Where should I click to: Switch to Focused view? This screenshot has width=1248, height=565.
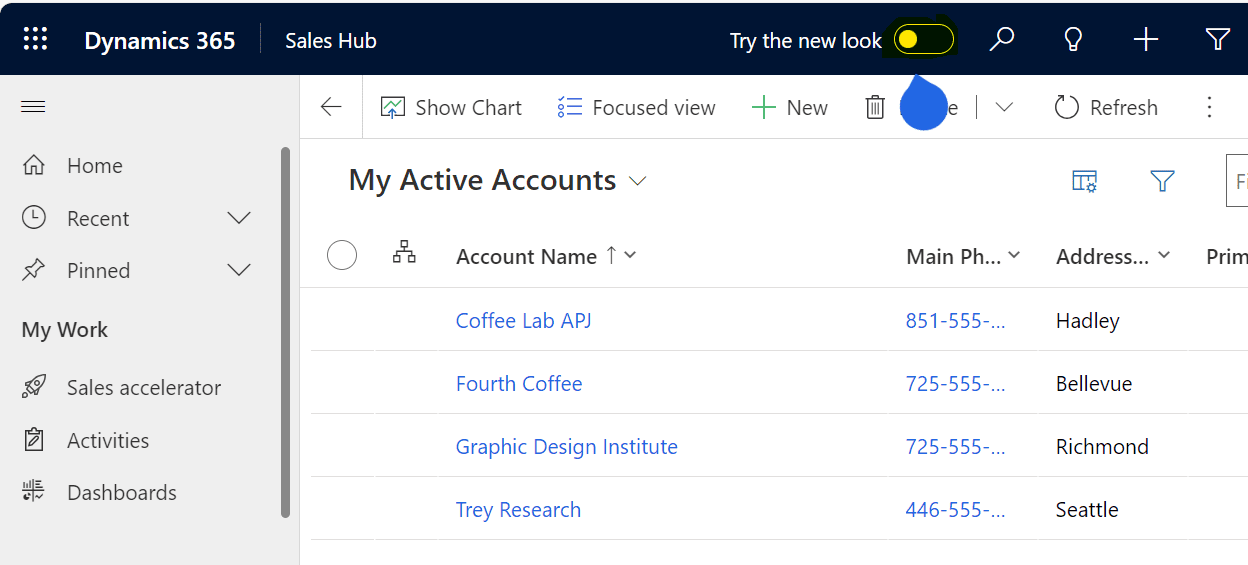pyautogui.click(x=637, y=107)
